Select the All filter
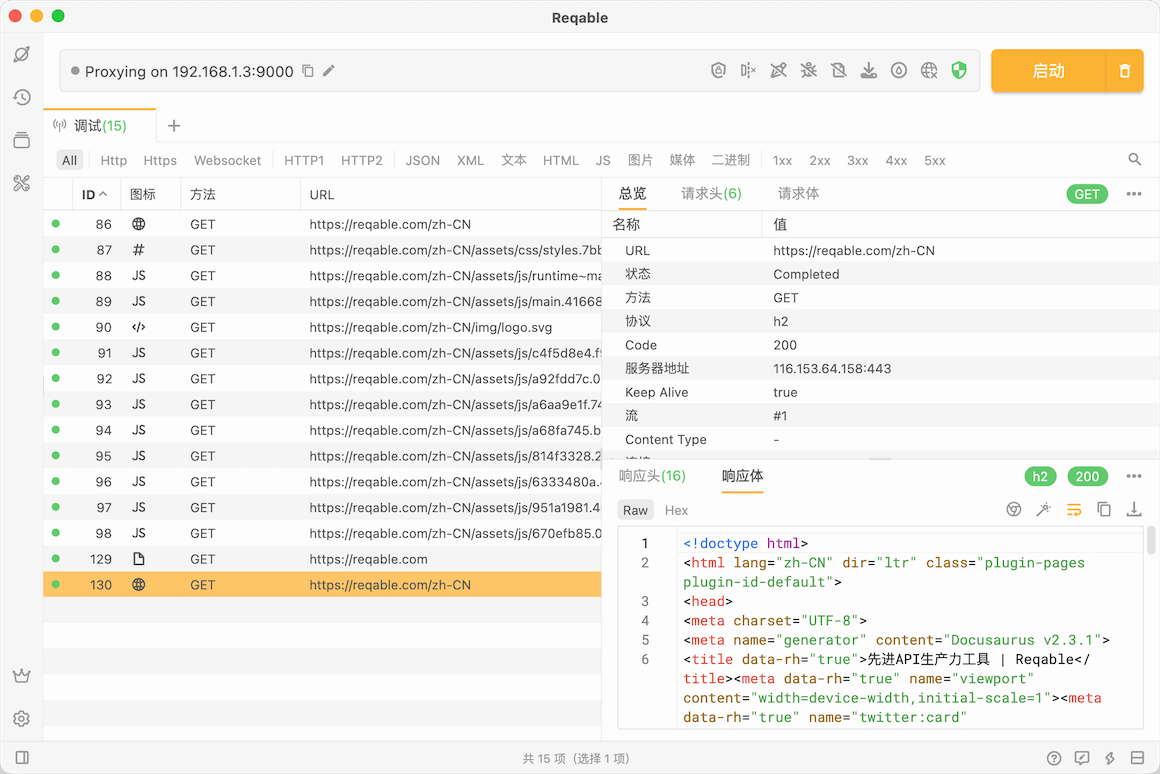Screen dimensions: 1160x774 [70, 161]
